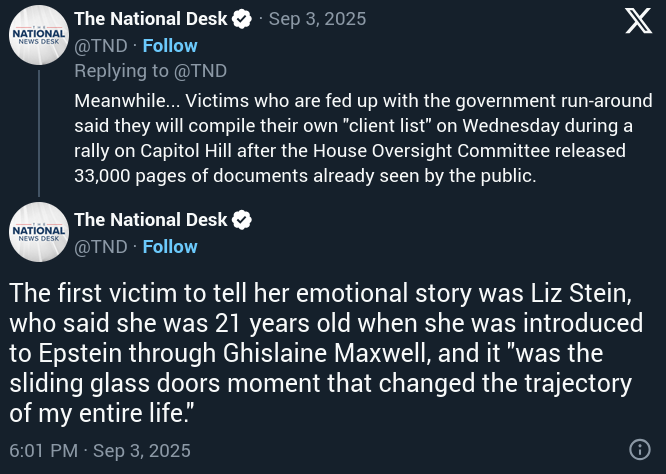The height and width of the screenshot is (474, 666).
Task: Click the @TND mention after 'Replying to'
Action: coord(202,71)
